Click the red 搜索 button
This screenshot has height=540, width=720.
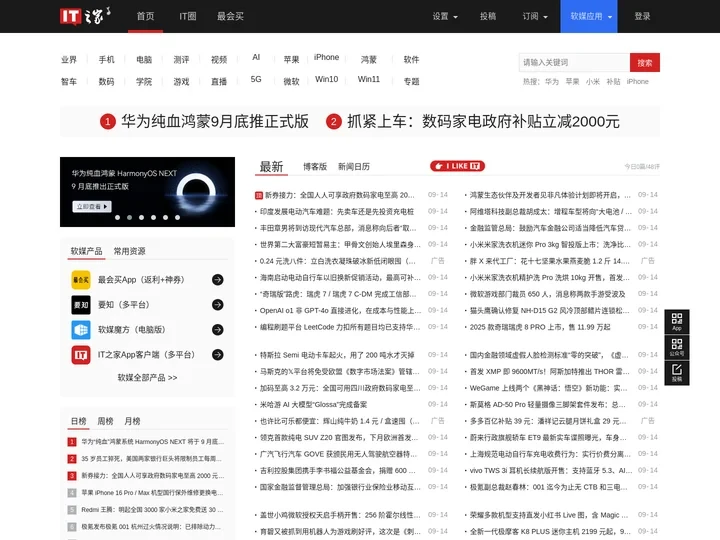[645, 62]
